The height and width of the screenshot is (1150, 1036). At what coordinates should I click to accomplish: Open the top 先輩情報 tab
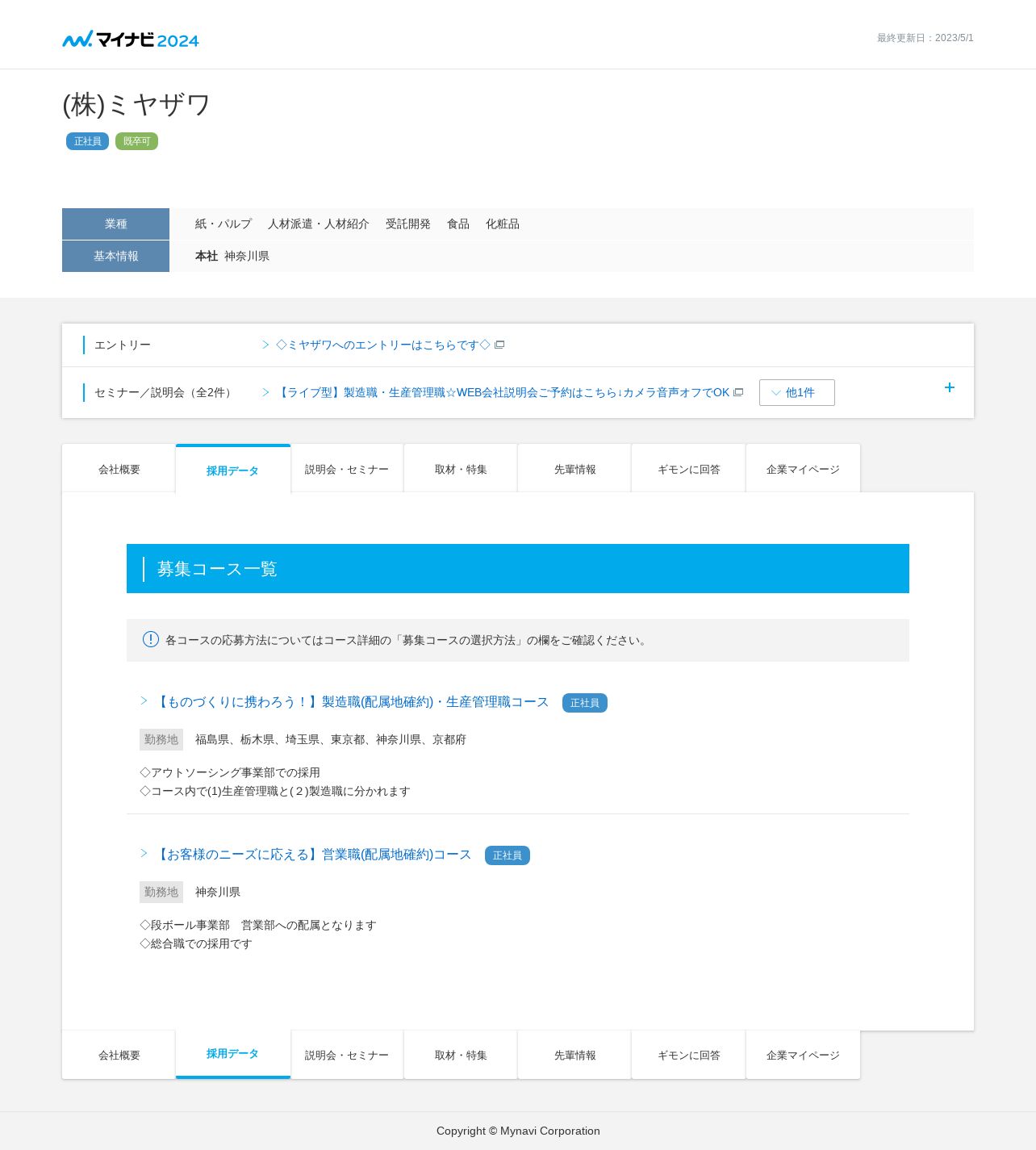tap(574, 468)
